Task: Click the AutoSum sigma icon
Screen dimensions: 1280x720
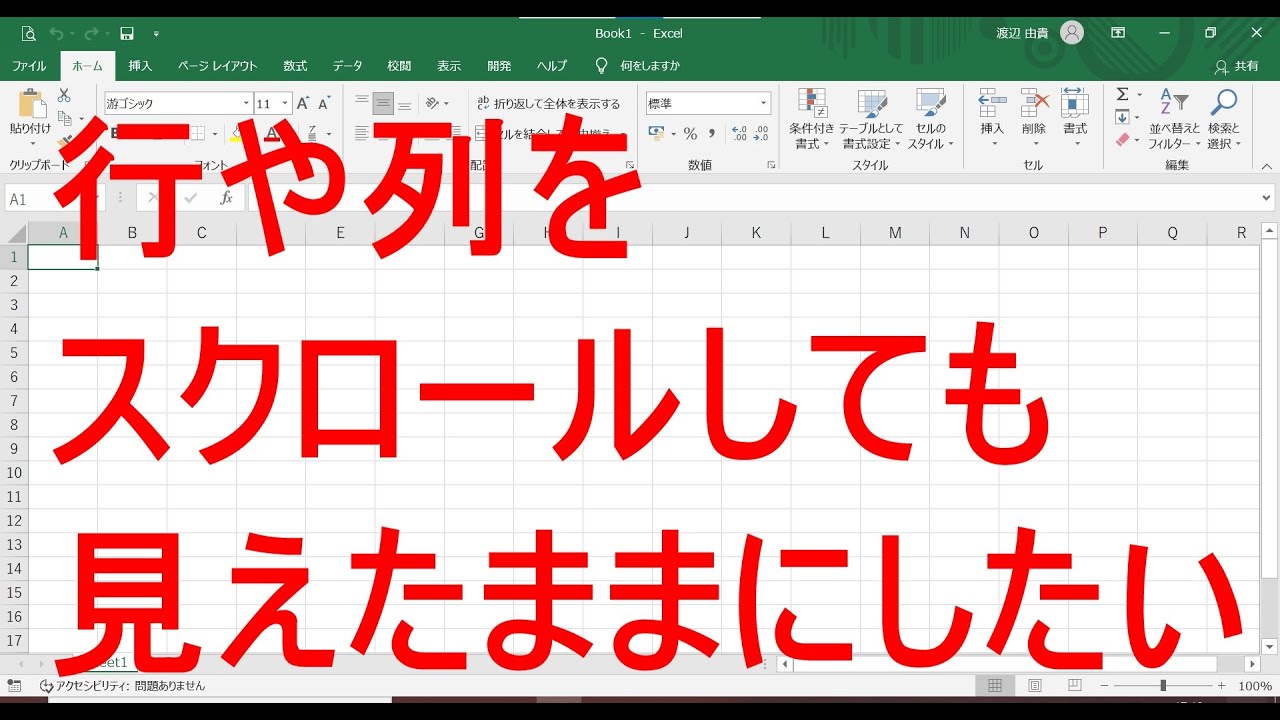Action: (1122, 94)
